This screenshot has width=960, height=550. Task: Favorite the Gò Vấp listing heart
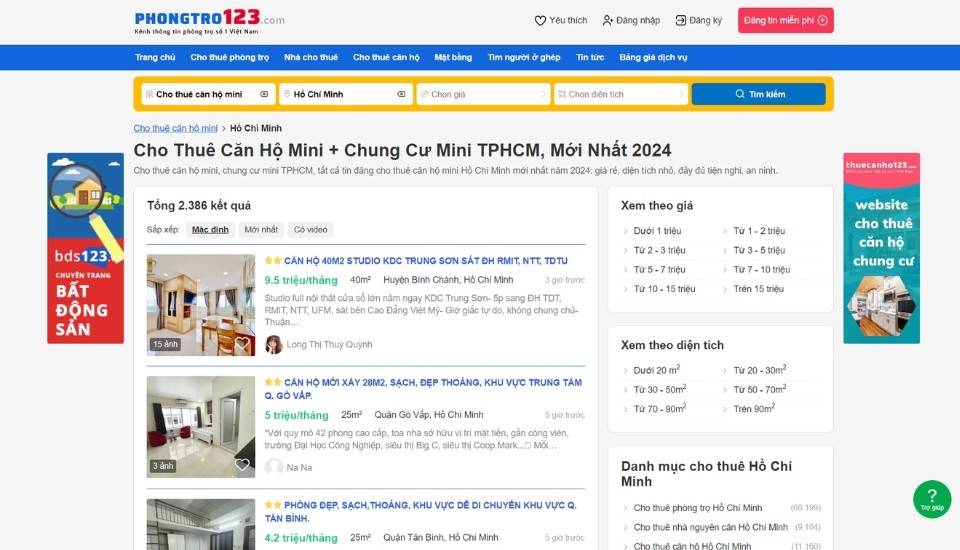pos(242,465)
